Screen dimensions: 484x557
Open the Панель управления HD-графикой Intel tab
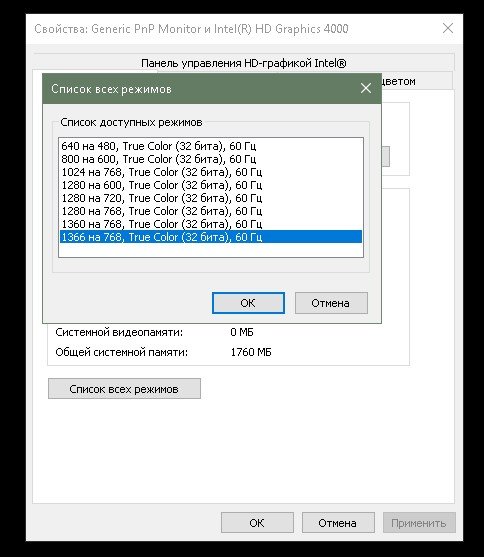pyautogui.click(x=243, y=63)
